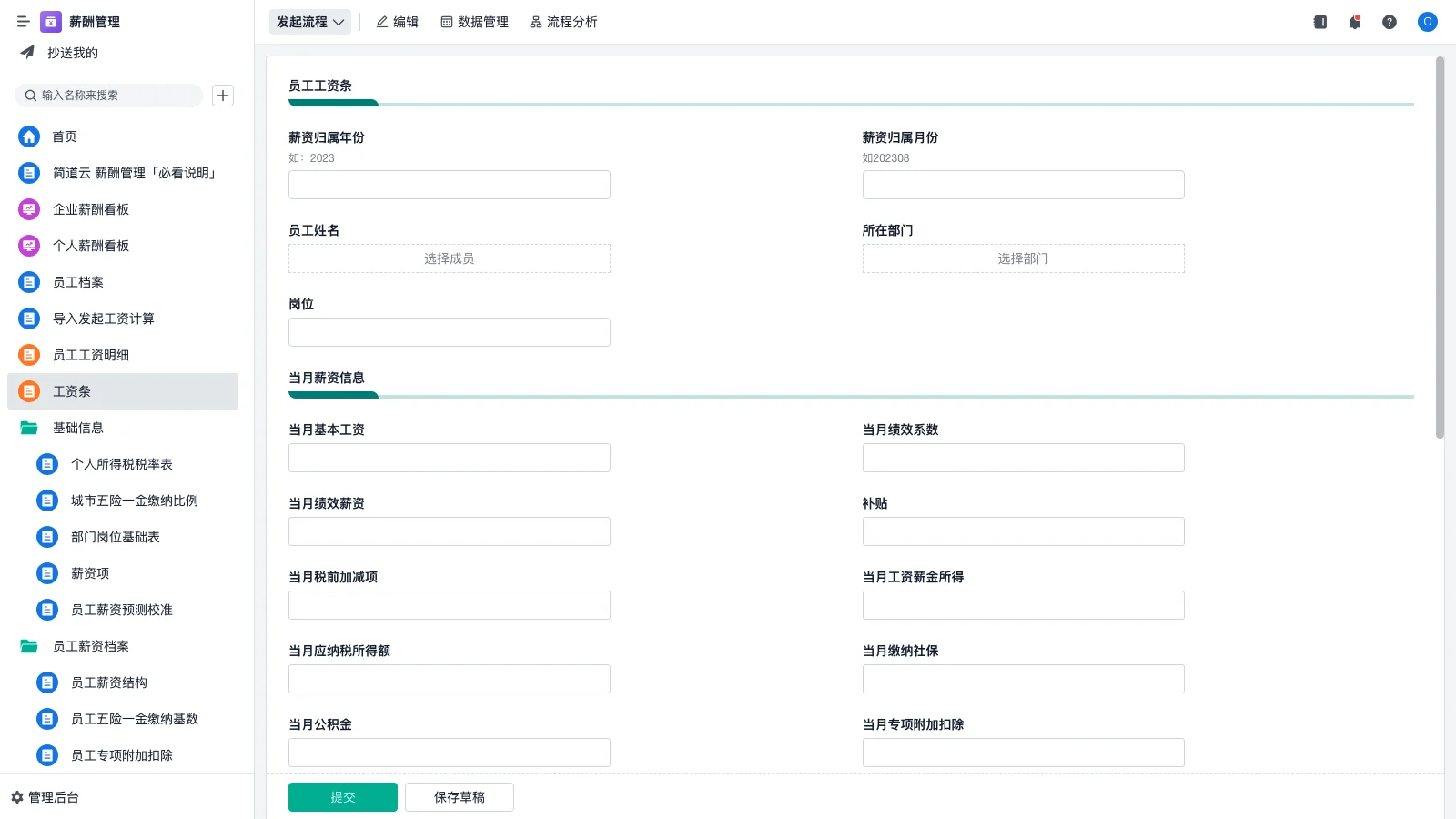Viewport: 1456px width, 819px height.
Task: Expand the 发起流程 dropdown
Action: [x=310, y=22]
